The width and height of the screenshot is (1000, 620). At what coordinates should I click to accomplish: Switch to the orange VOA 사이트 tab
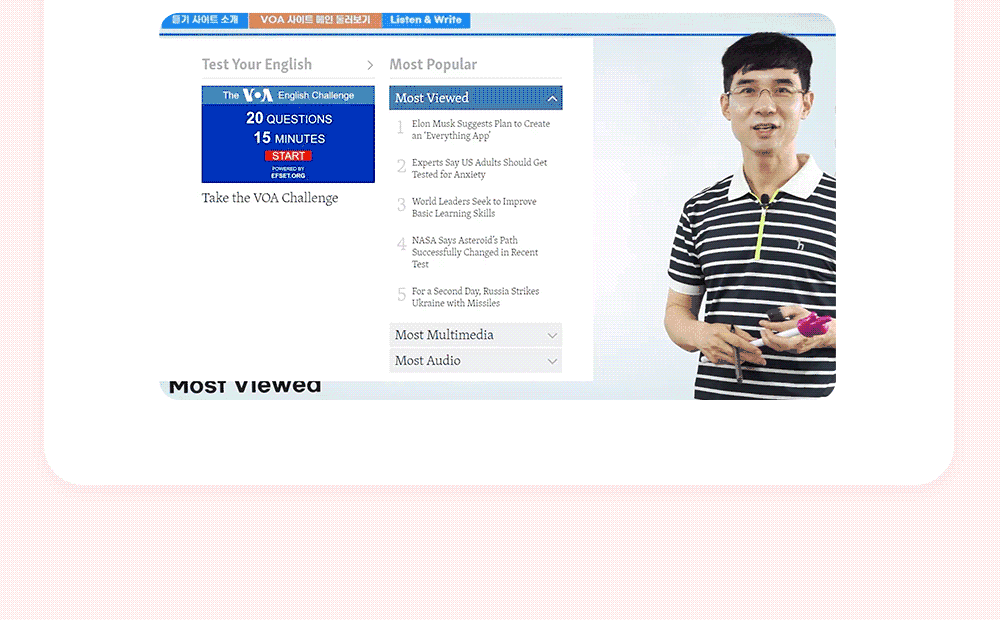pos(315,20)
